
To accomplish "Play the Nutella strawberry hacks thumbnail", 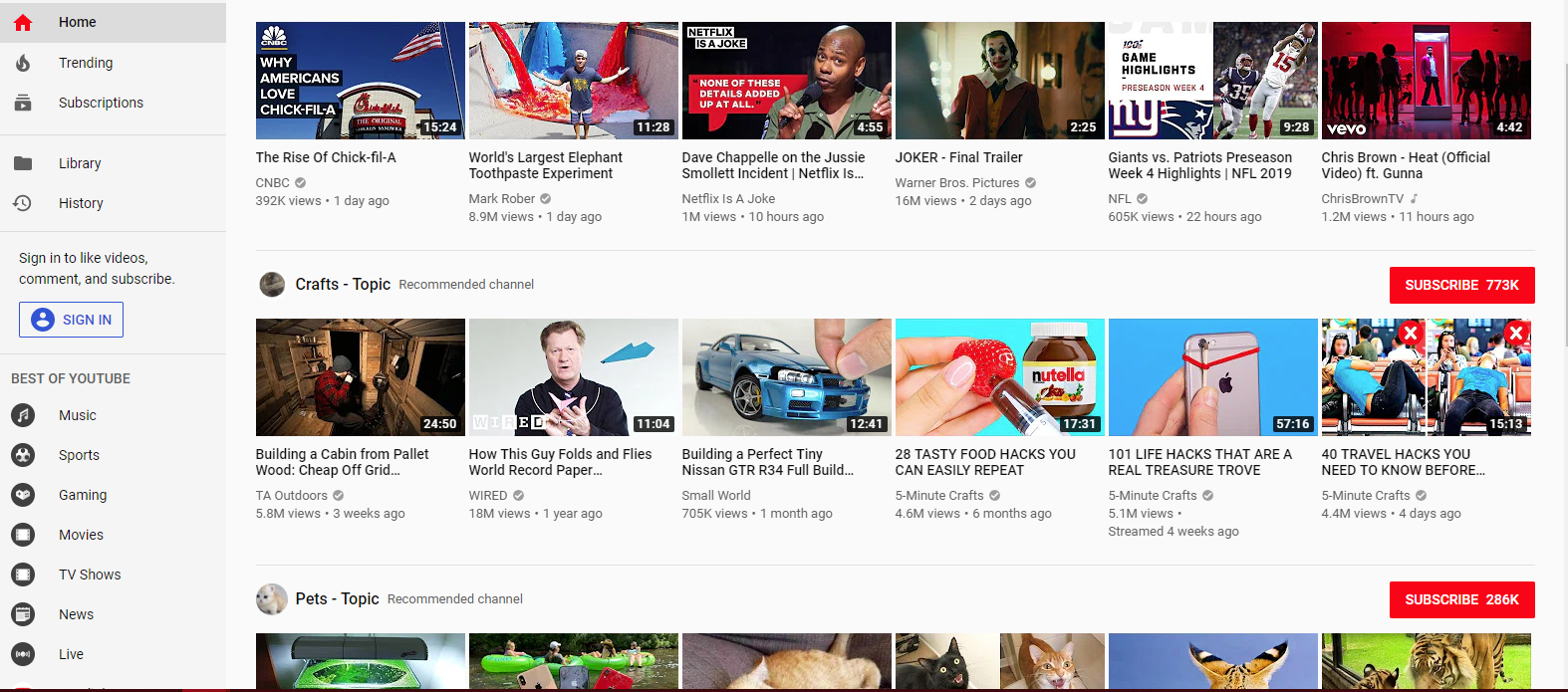I will coord(1000,377).
